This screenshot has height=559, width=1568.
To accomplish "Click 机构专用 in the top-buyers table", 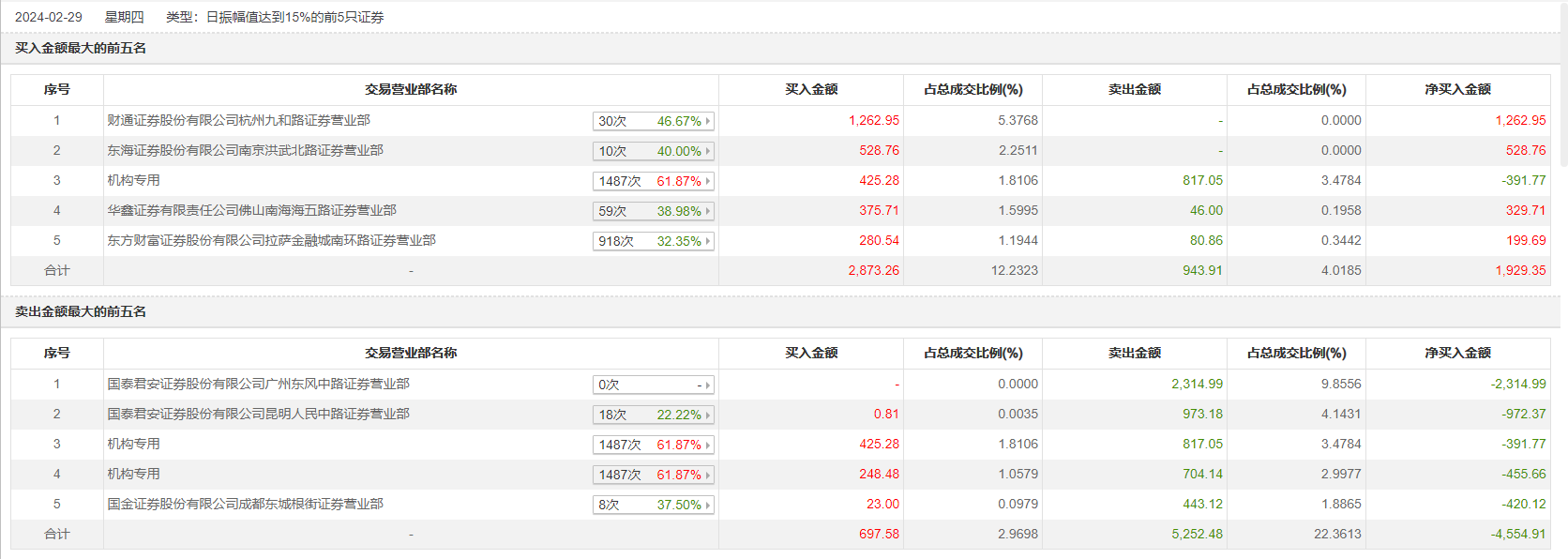I will pyautogui.click(x=133, y=180).
